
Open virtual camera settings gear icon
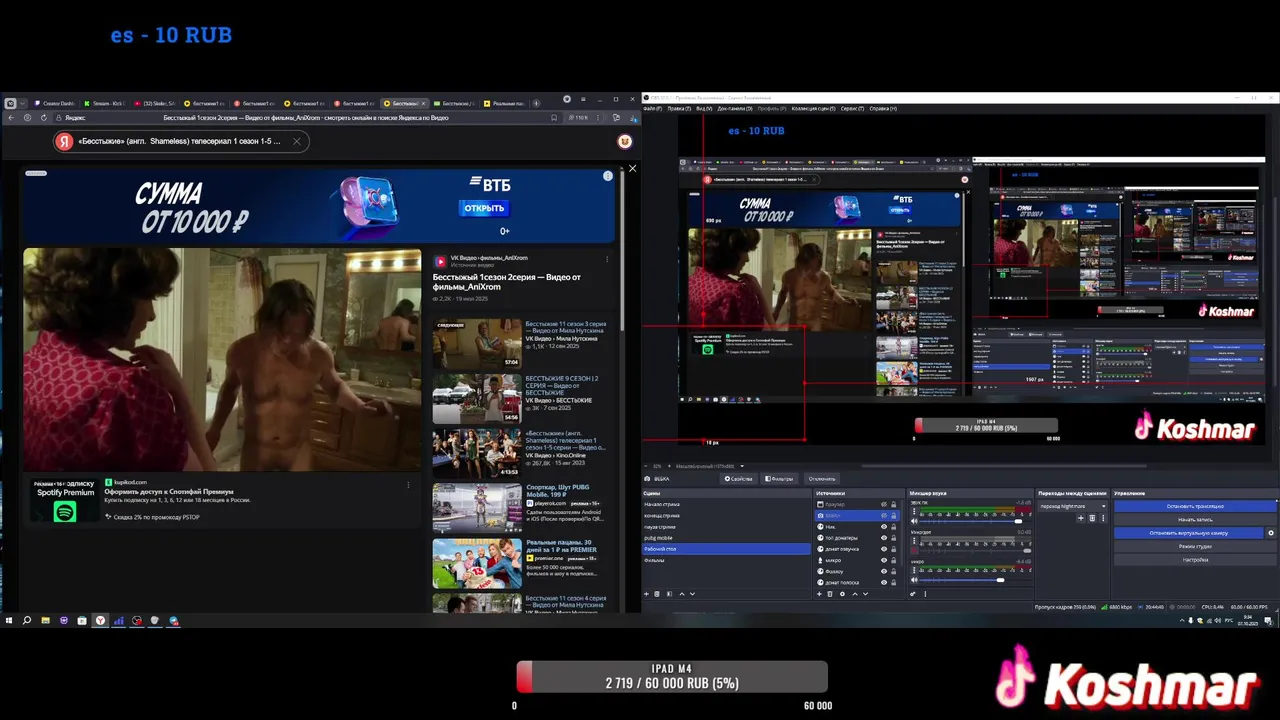1271,533
